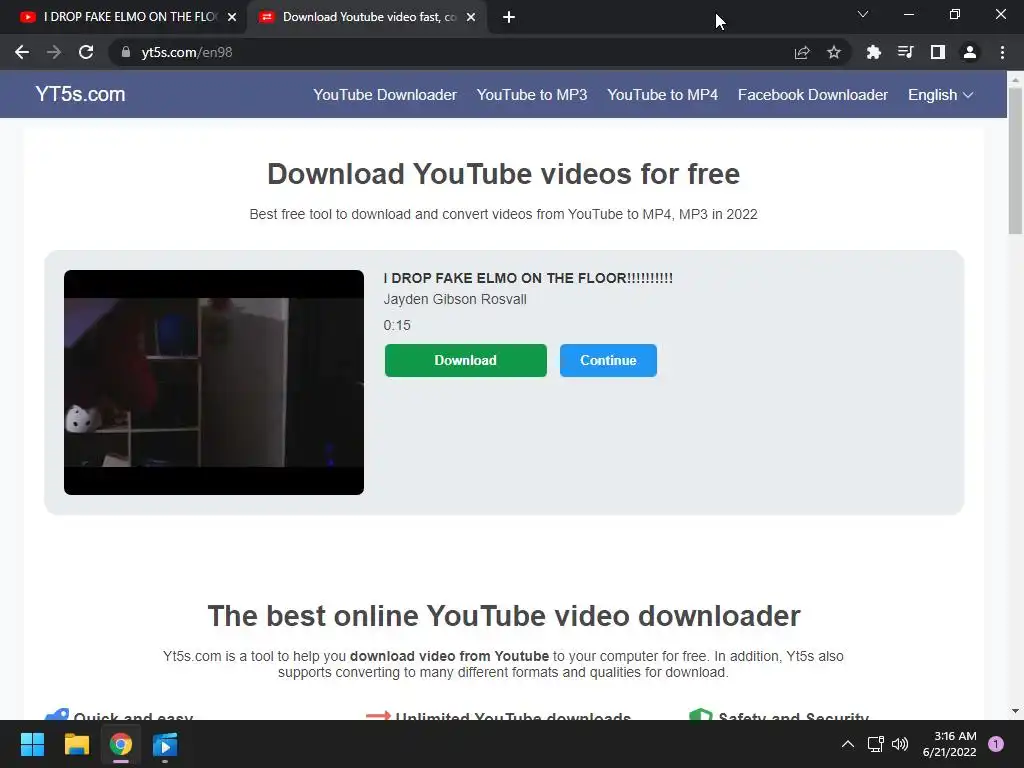Show hidden system tray icons
1024x768 pixels.
tap(848, 744)
